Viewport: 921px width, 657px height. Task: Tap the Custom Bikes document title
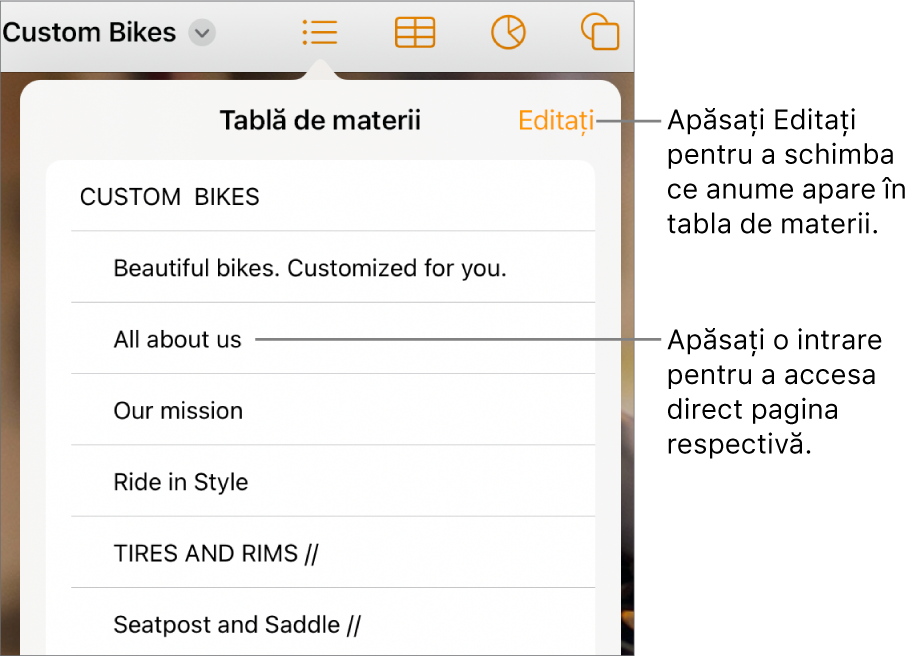pyautogui.click(x=89, y=32)
